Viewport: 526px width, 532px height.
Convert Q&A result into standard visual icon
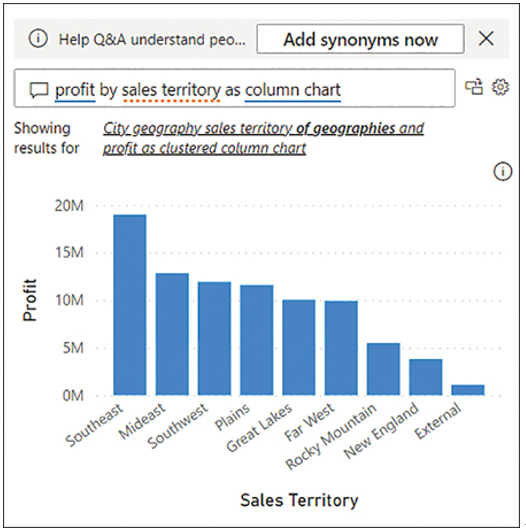tap(474, 87)
